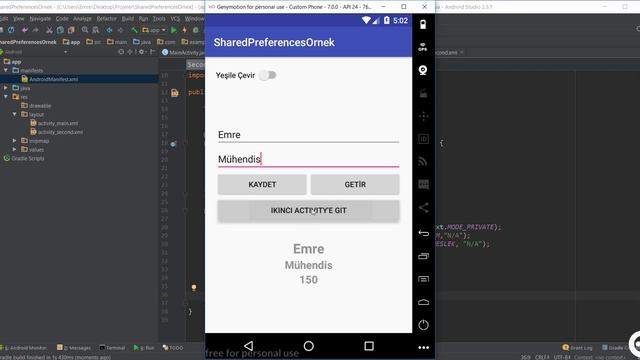Open the Navigate menu
Screen dimensions: 640x360
[40, 19]
